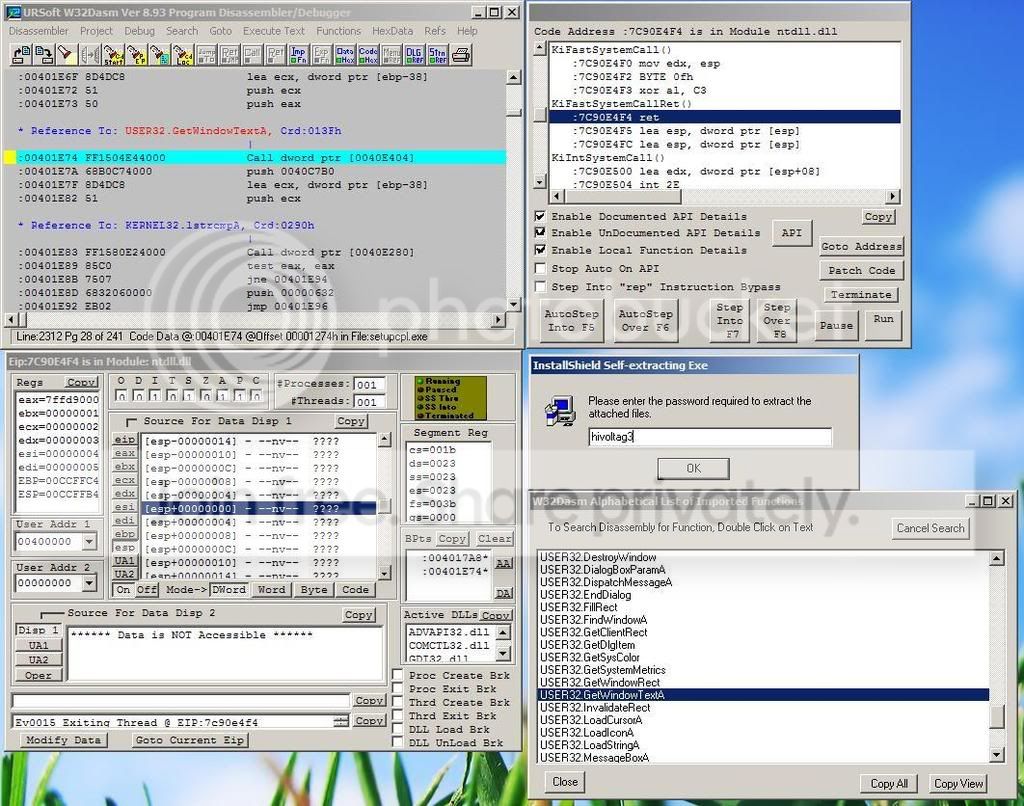Click the Code Hex toolbar icon
This screenshot has width=1024, height=806.
368,55
